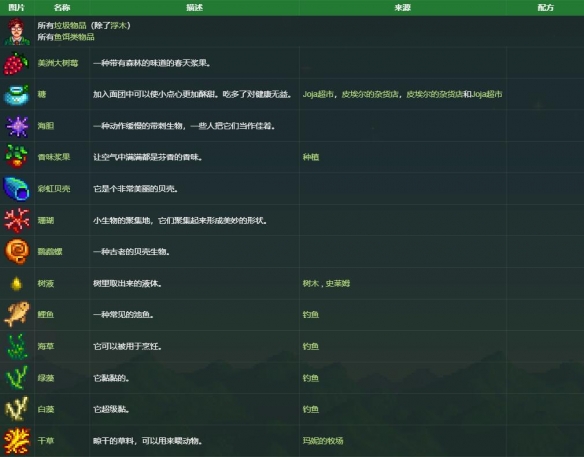This screenshot has height=457, width=584.
Task: Click the sugar jar icon
Action: tap(16, 95)
